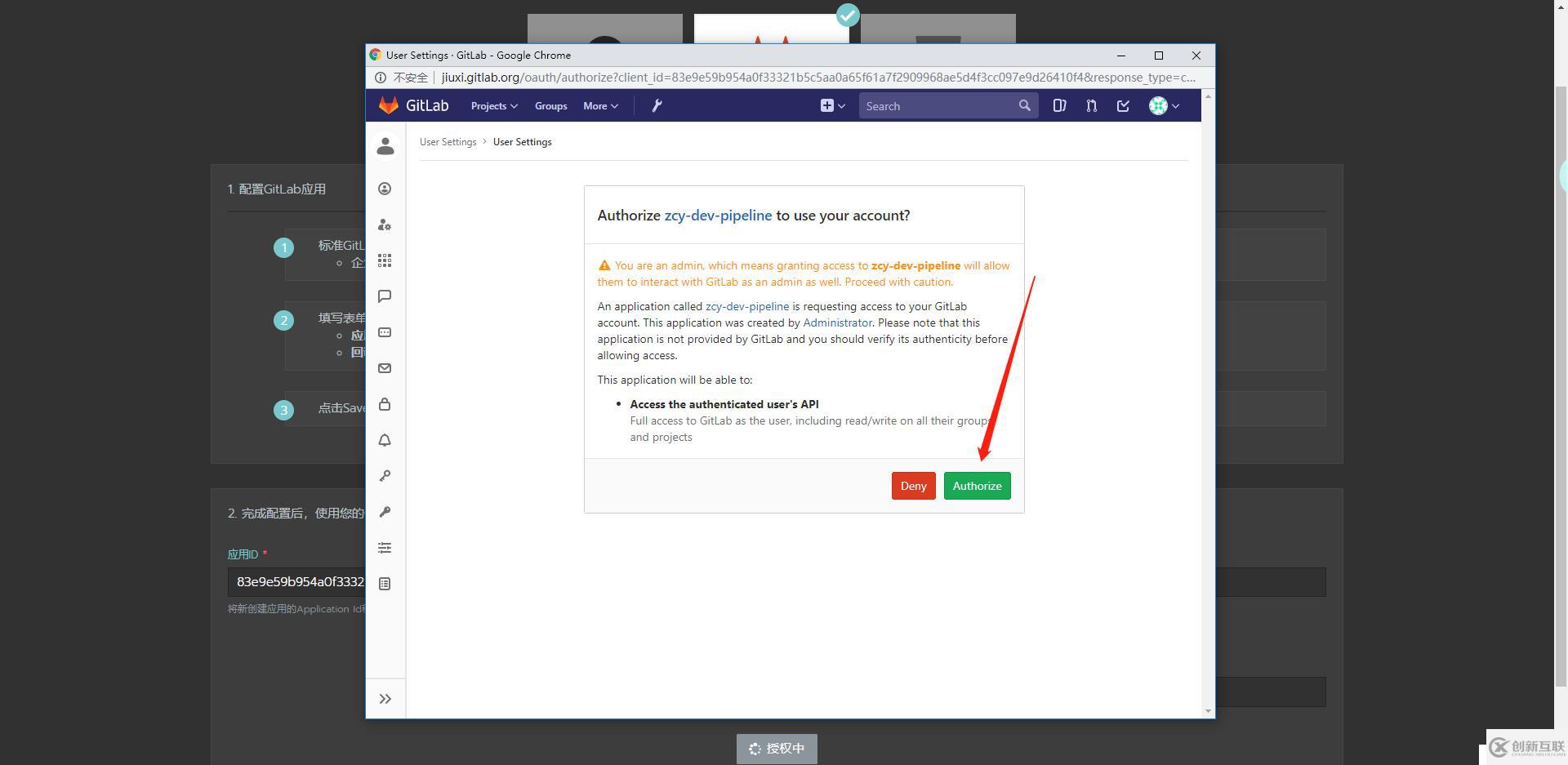The height and width of the screenshot is (765, 1568).
Task: Open Access Tokens settings
Action: (x=385, y=332)
